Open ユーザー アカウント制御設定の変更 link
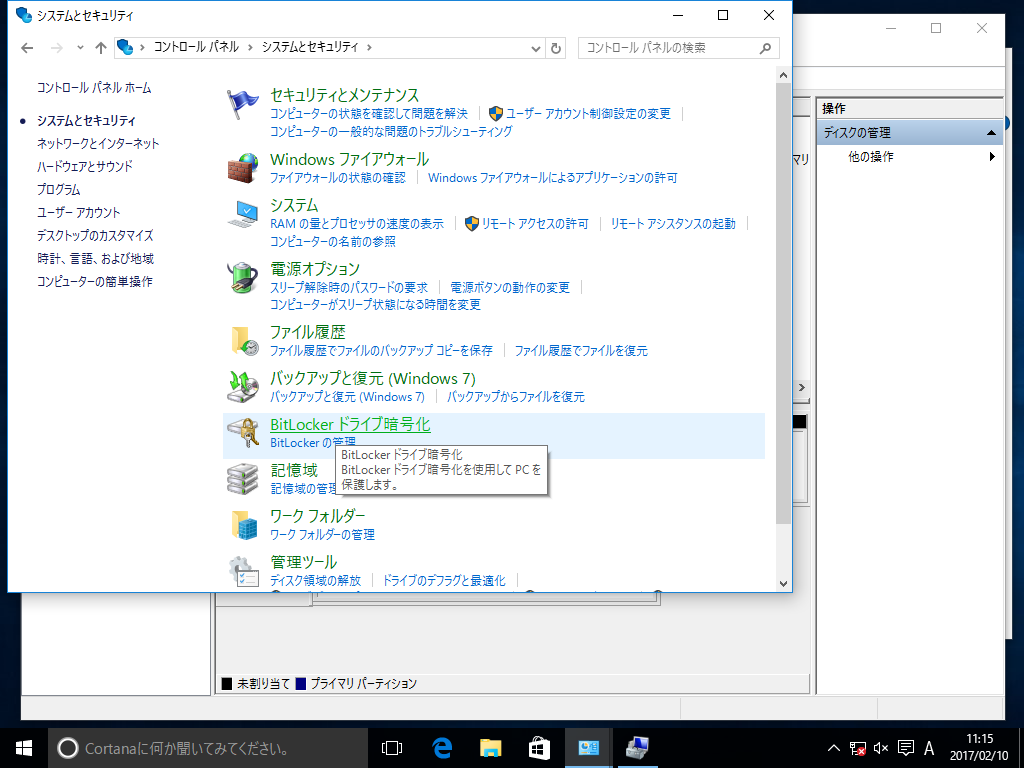 588,114
